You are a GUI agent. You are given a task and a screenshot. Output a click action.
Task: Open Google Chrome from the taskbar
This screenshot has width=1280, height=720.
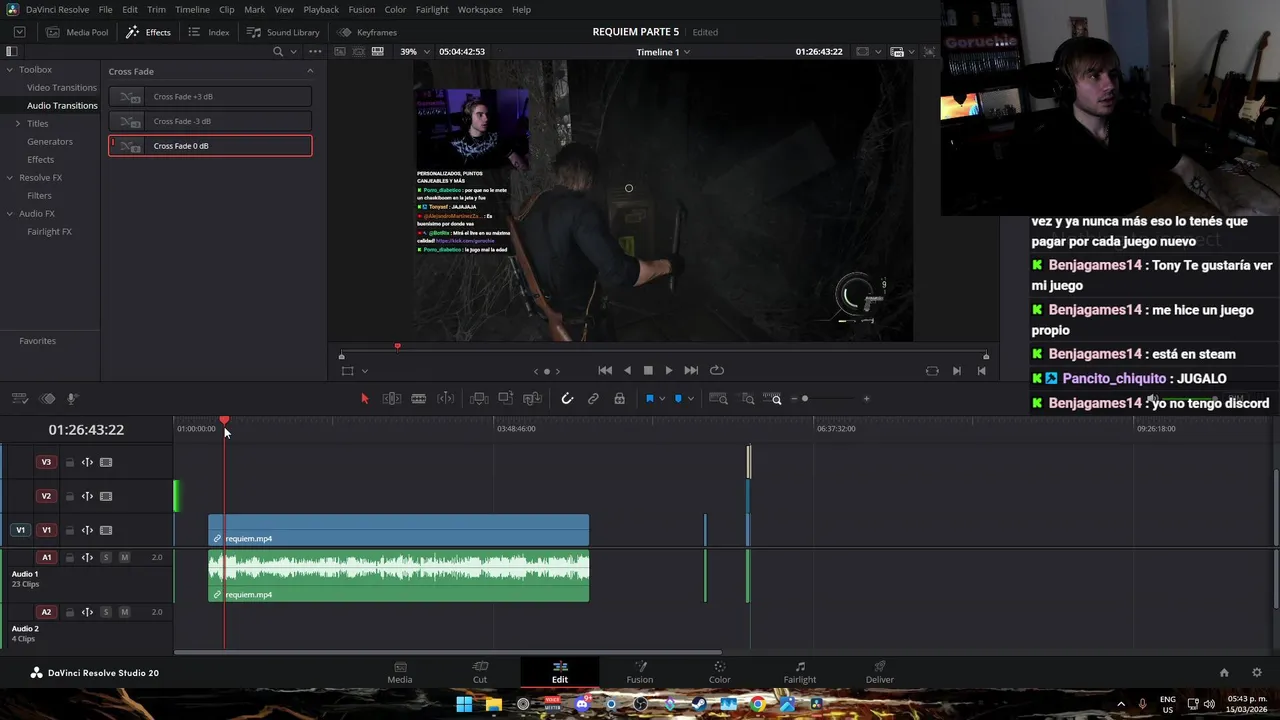[x=758, y=704]
